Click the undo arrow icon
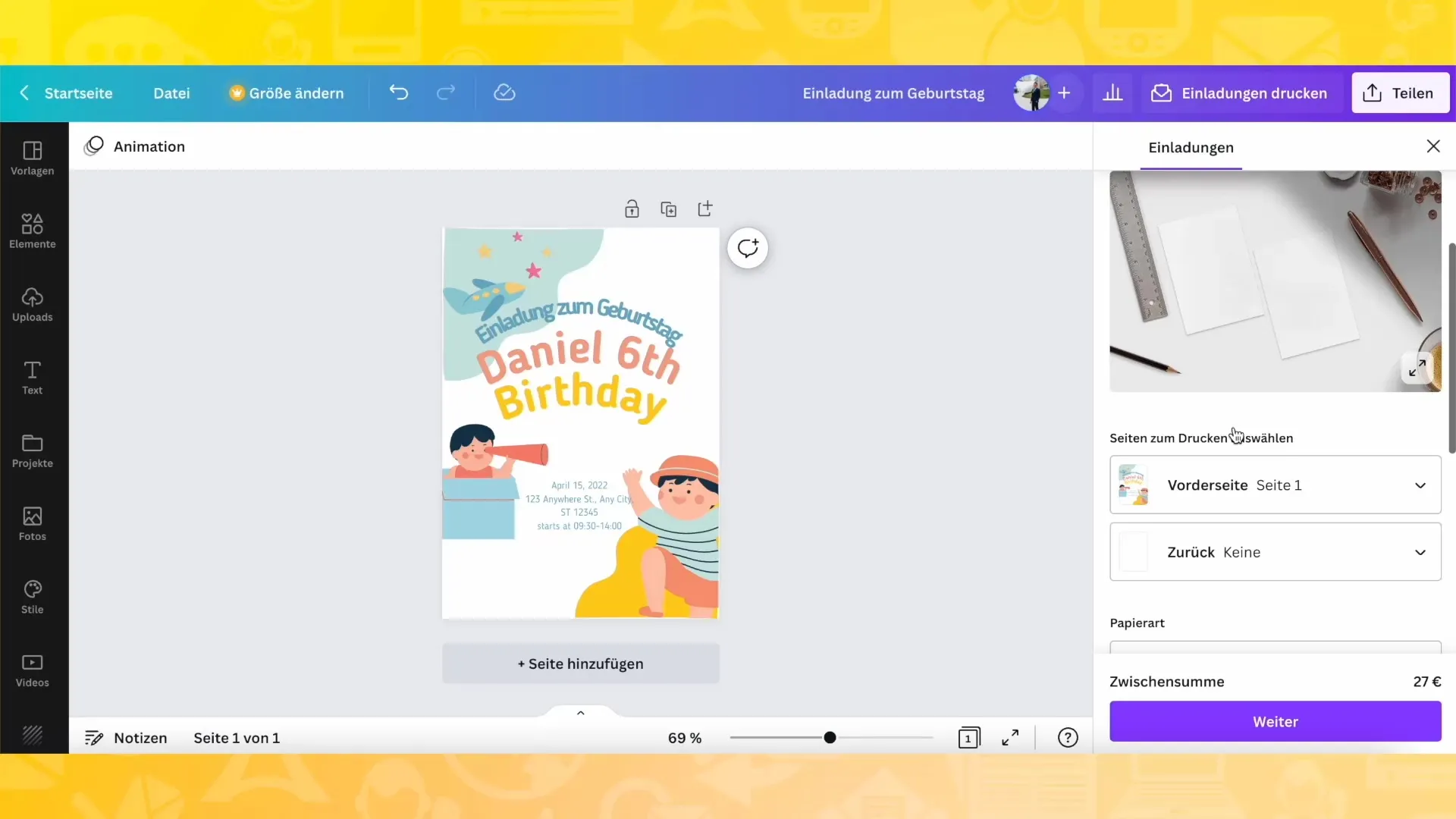This screenshot has height=819, width=1456. pyautogui.click(x=399, y=93)
